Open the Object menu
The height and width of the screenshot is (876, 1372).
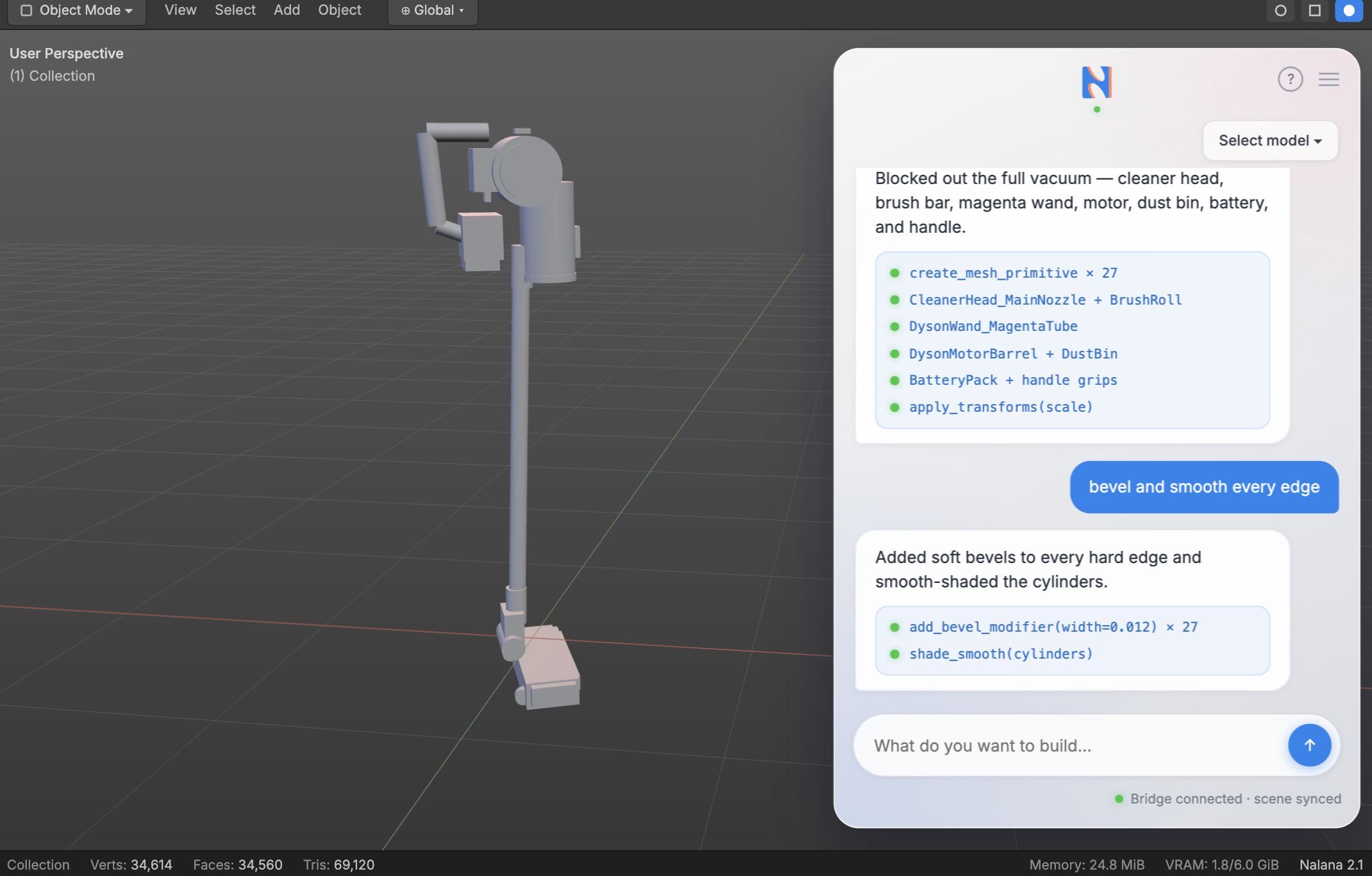coord(340,10)
